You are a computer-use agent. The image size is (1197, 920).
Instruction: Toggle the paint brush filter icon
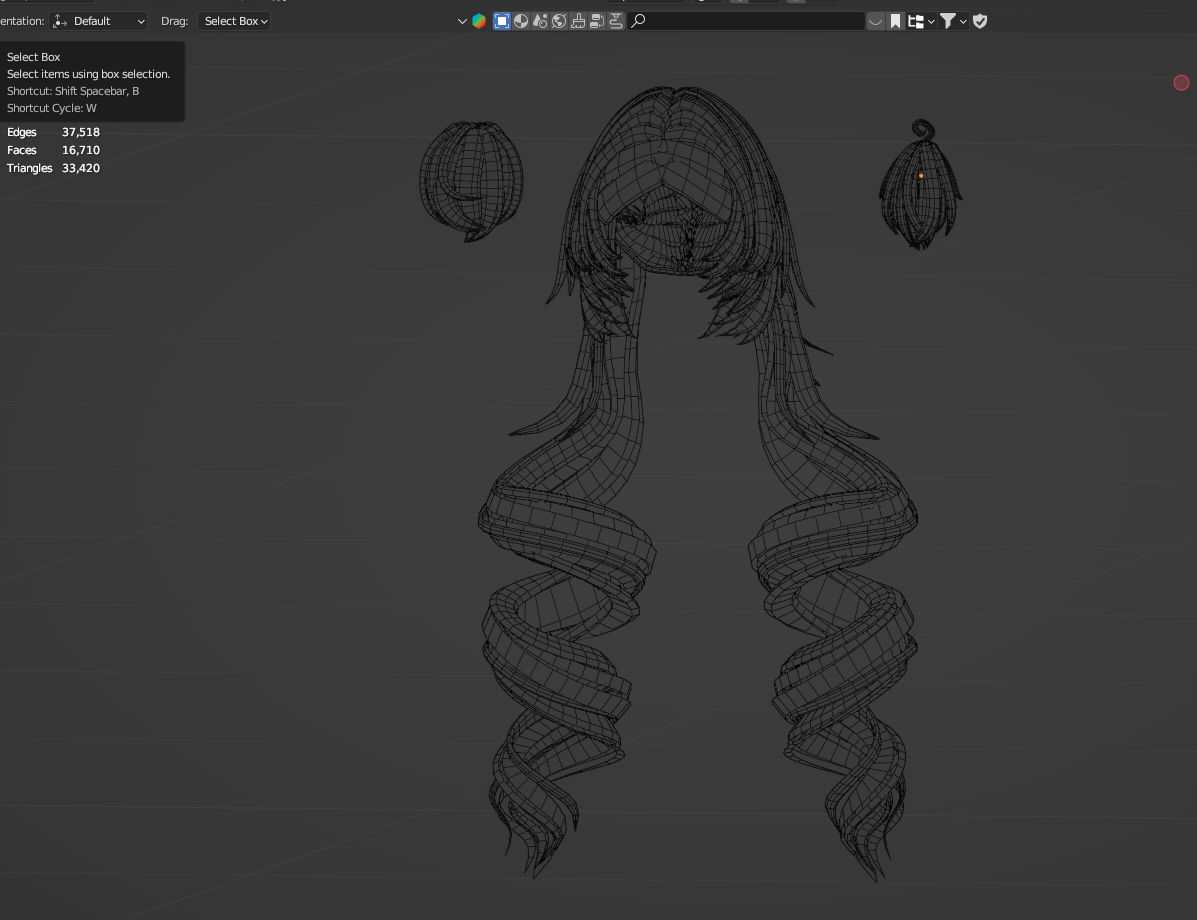pos(578,21)
